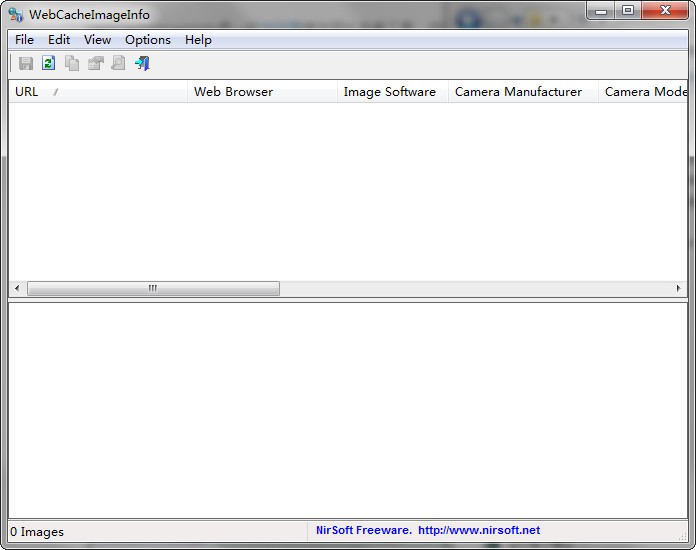Click the Image Software column header

click(392, 92)
